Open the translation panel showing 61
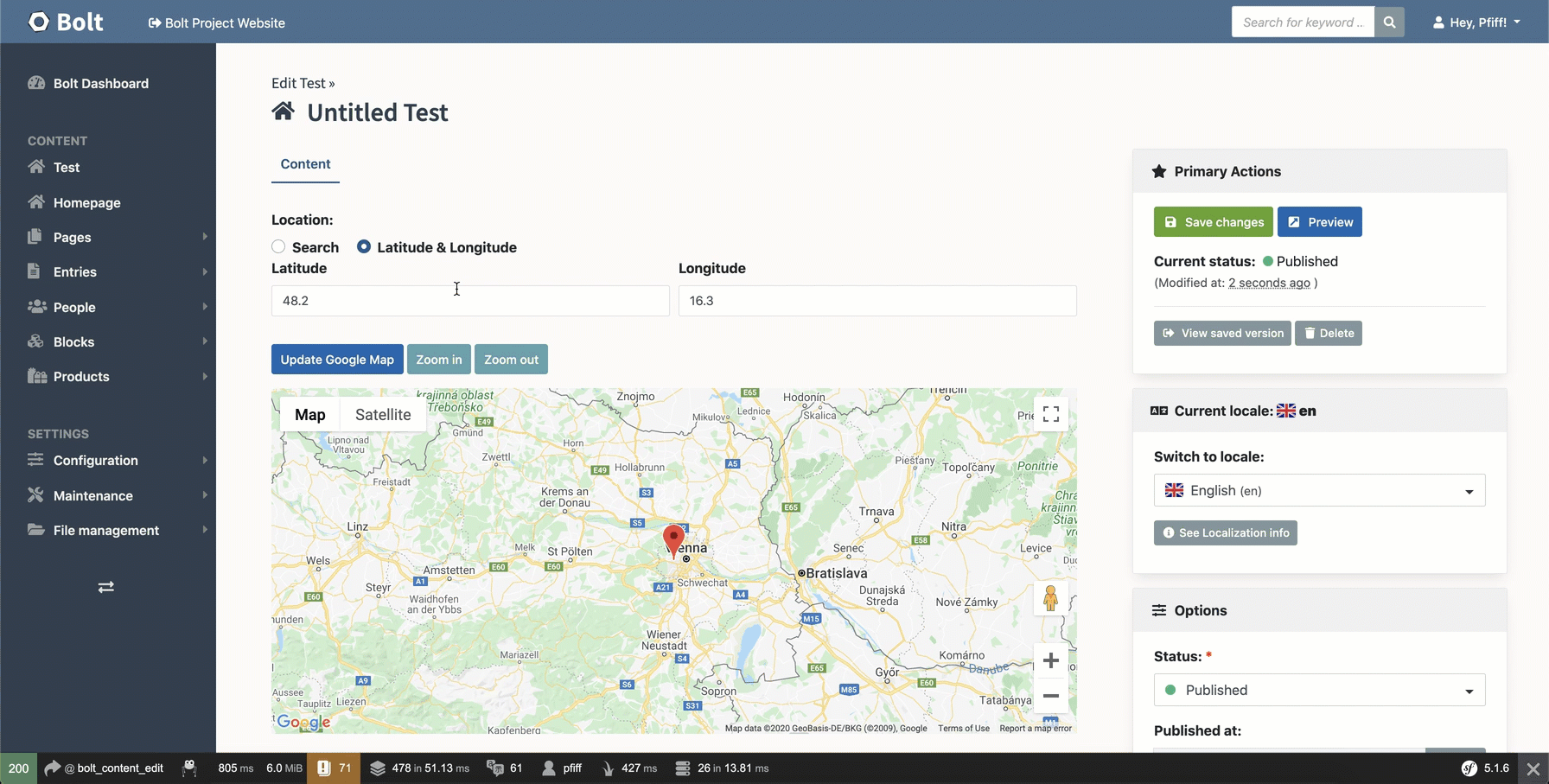The height and width of the screenshot is (784, 1549). click(505, 768)
